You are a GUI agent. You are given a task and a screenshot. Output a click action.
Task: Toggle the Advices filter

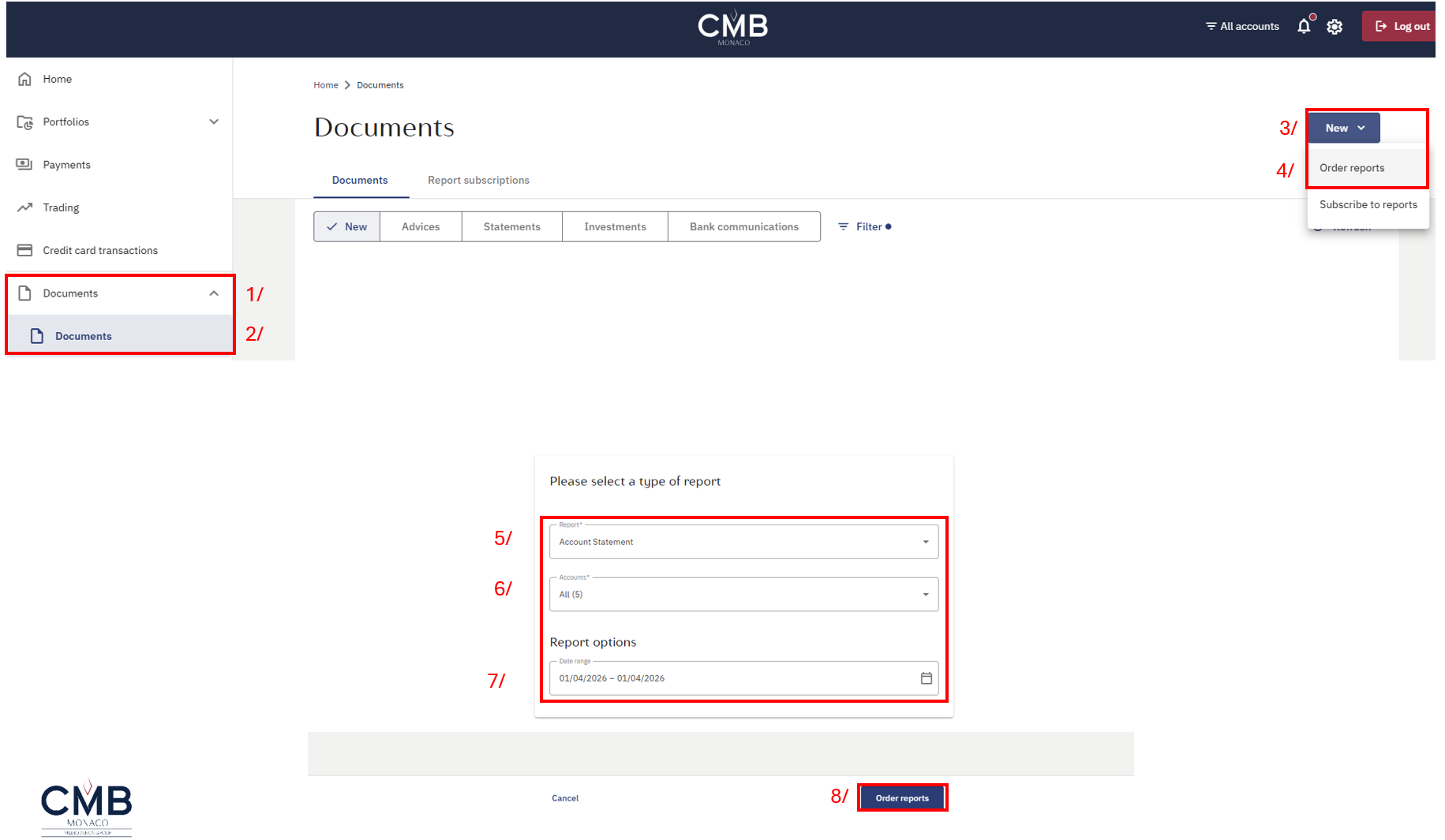[421, 226]
